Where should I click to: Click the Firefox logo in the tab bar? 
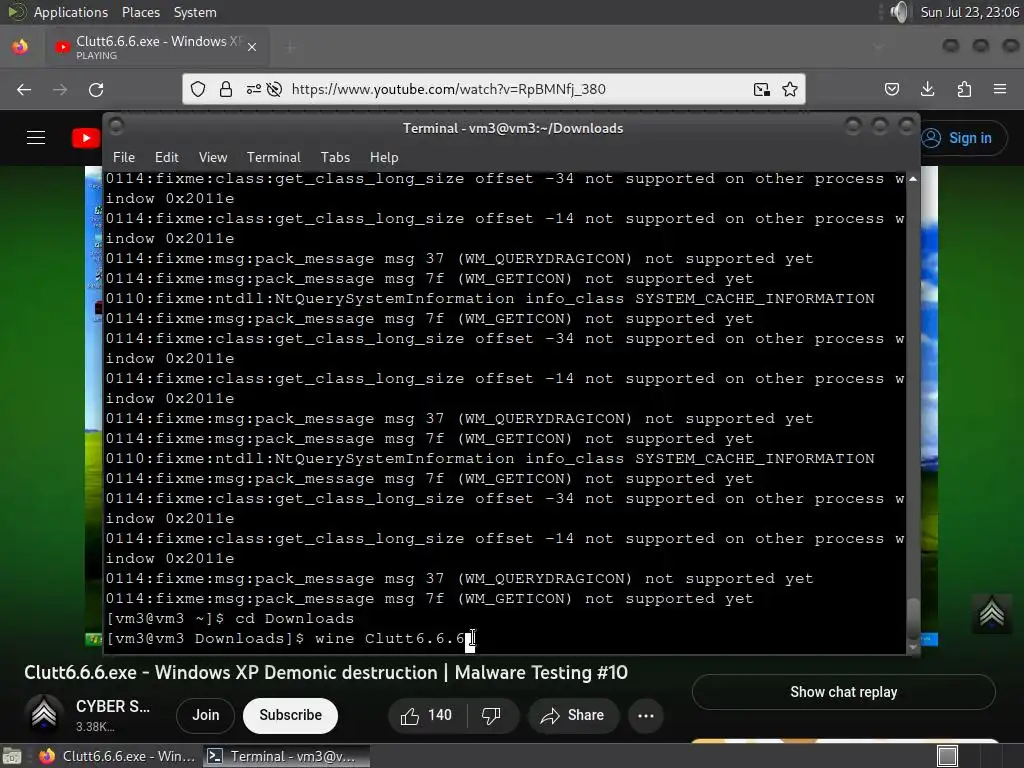coord(20,47)
